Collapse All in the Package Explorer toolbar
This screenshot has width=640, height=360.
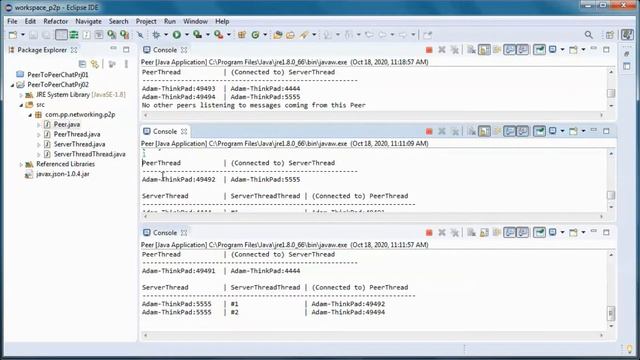coord(82,64)
